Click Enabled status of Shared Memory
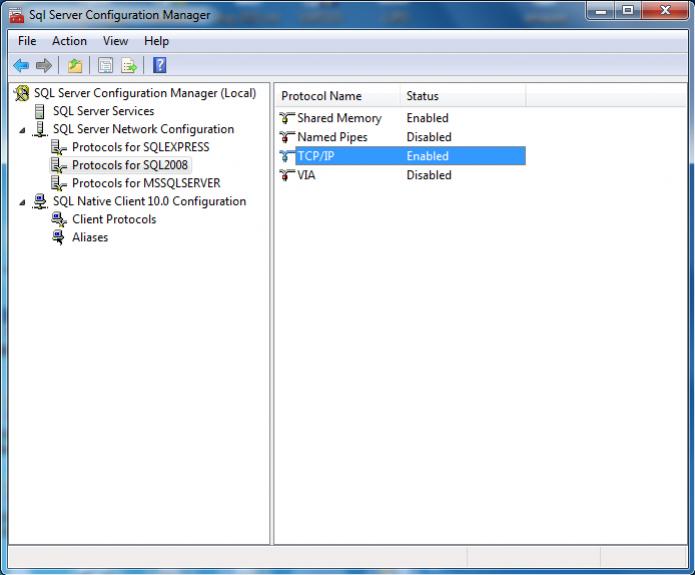Viewport: 695px width, 575px height. point(427,118)
